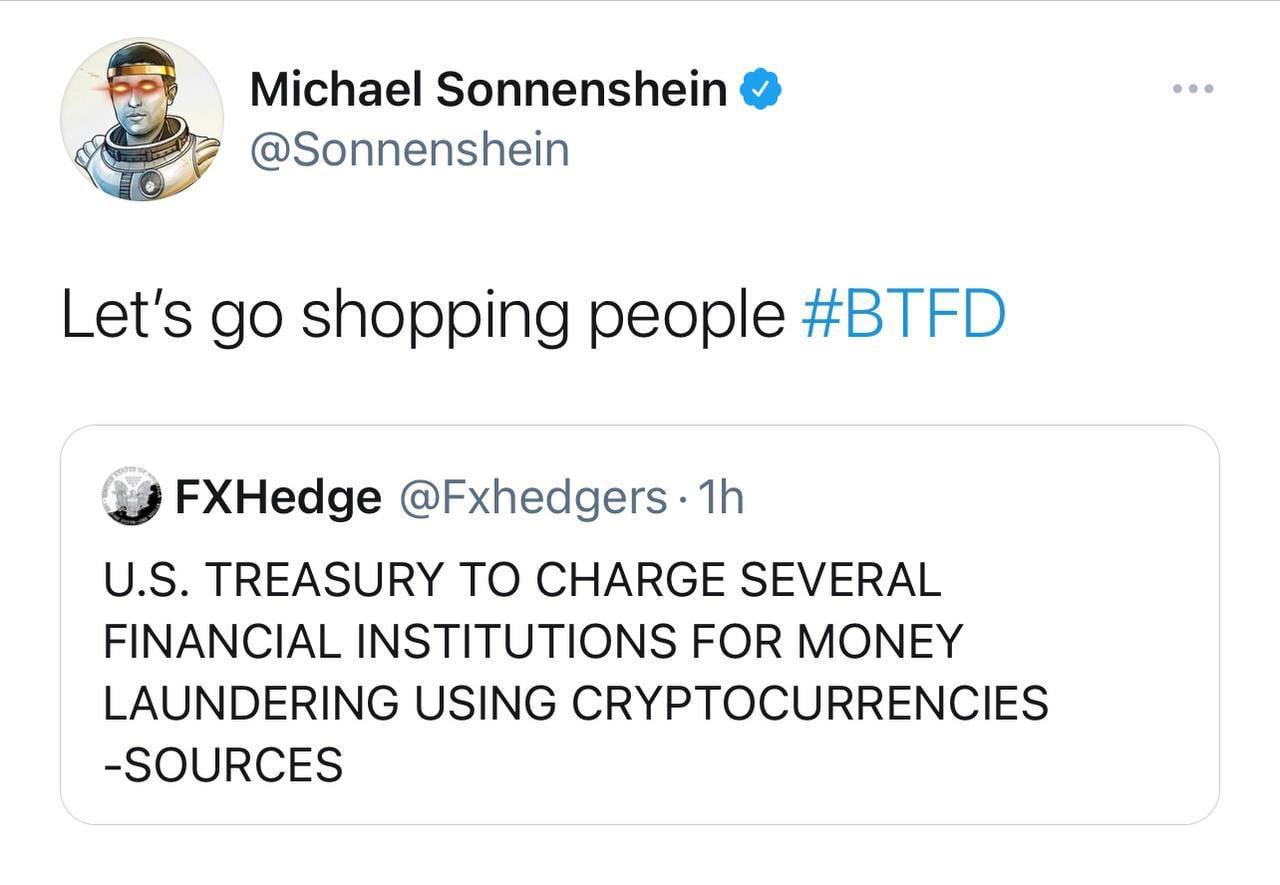Open the #BTFD hashtag link
Screen dimensions: 1280x885
click(904, 315)
